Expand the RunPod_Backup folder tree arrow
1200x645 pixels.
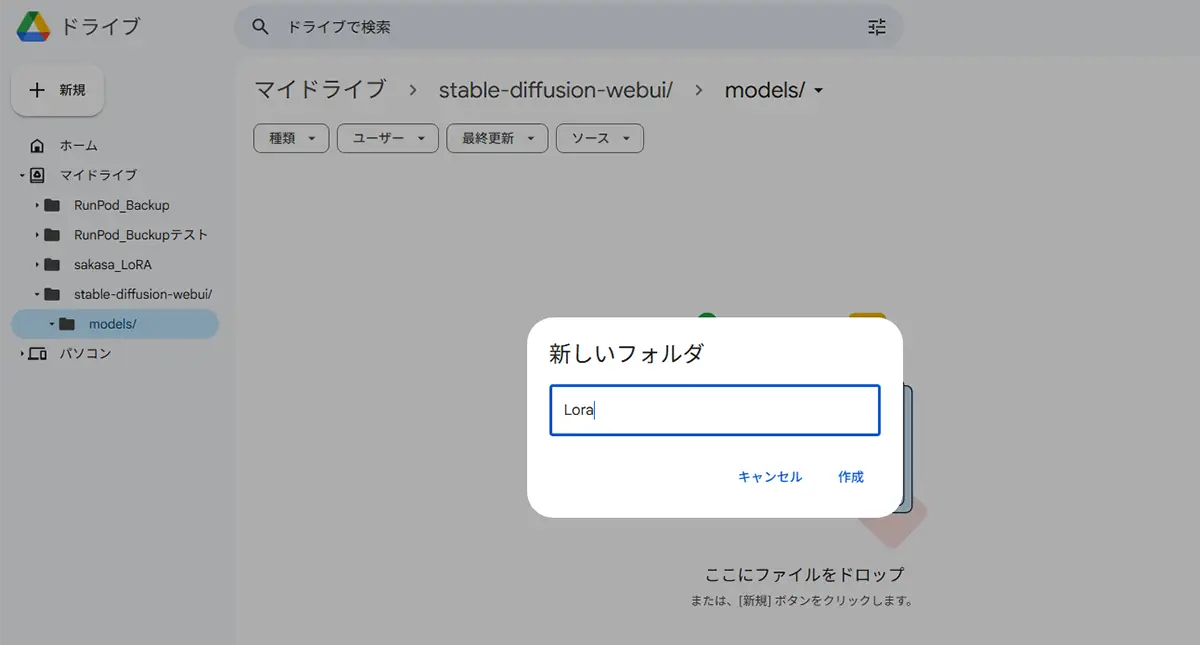coord(37,205)
